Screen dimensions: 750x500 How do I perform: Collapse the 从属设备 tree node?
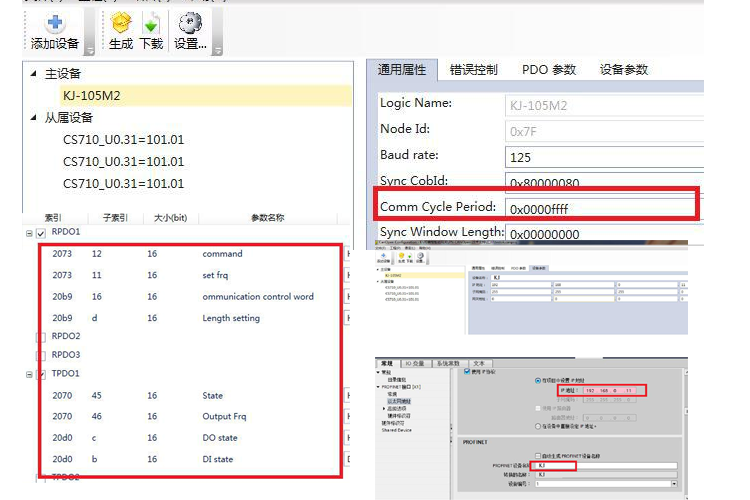pos(33,118)
